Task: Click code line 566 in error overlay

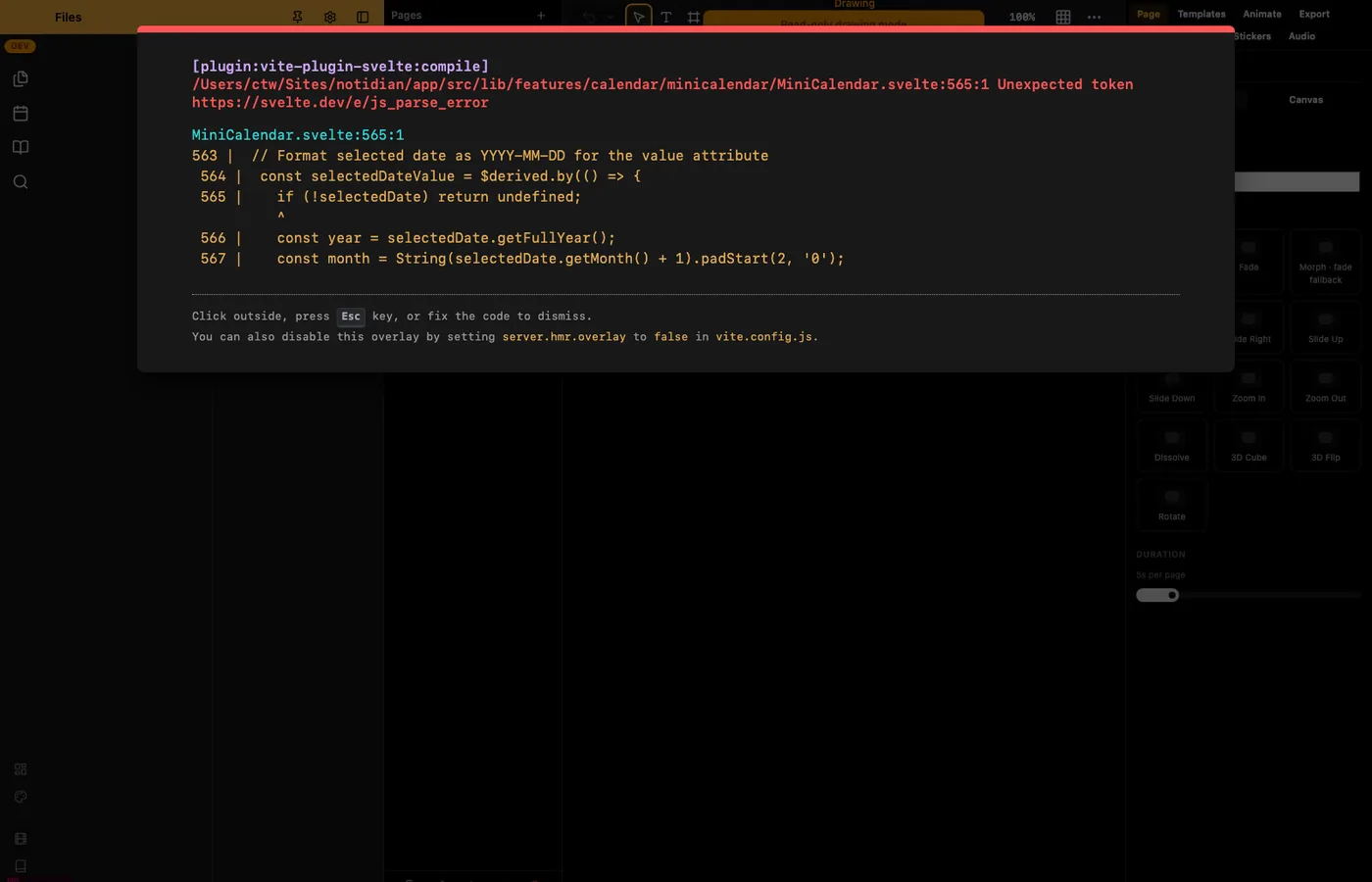Action: (408, 238)
